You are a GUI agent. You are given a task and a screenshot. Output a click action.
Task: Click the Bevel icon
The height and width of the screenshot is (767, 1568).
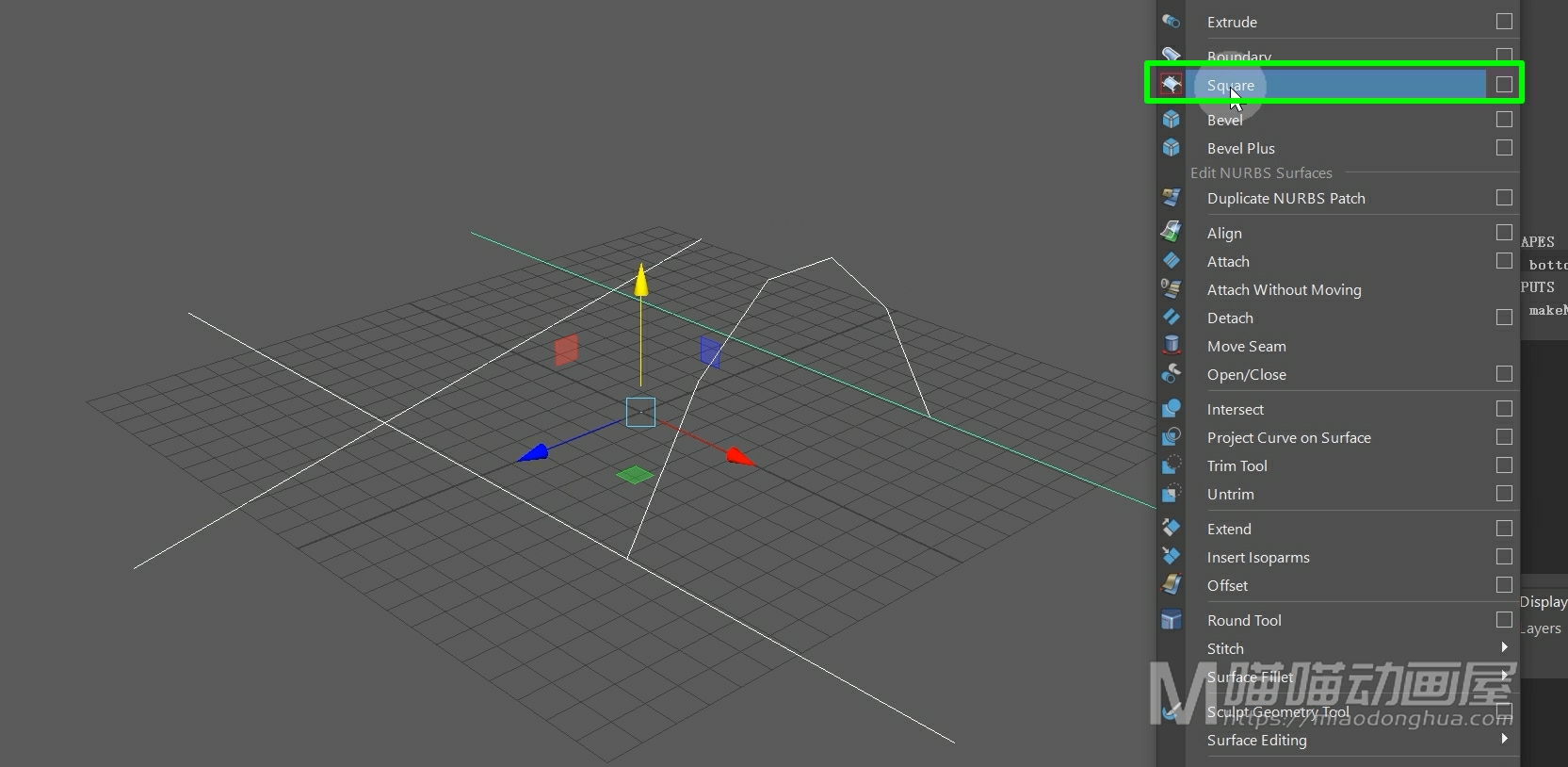pyautogui.click(x=1172, y=120)
